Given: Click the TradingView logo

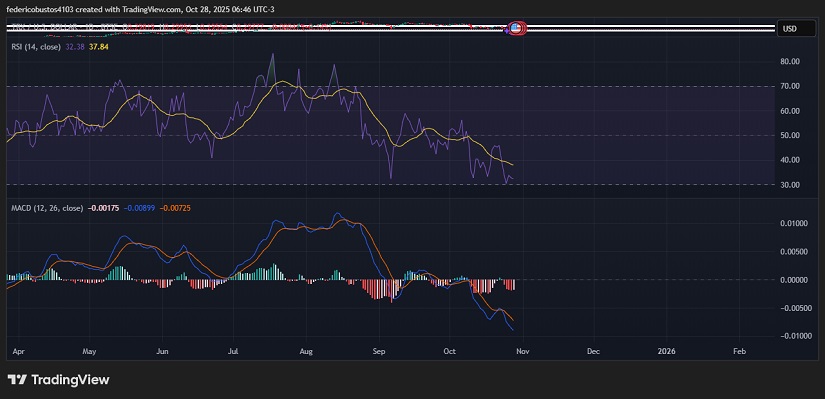Looking at the screenshot, I should click(x=58, y=380).
